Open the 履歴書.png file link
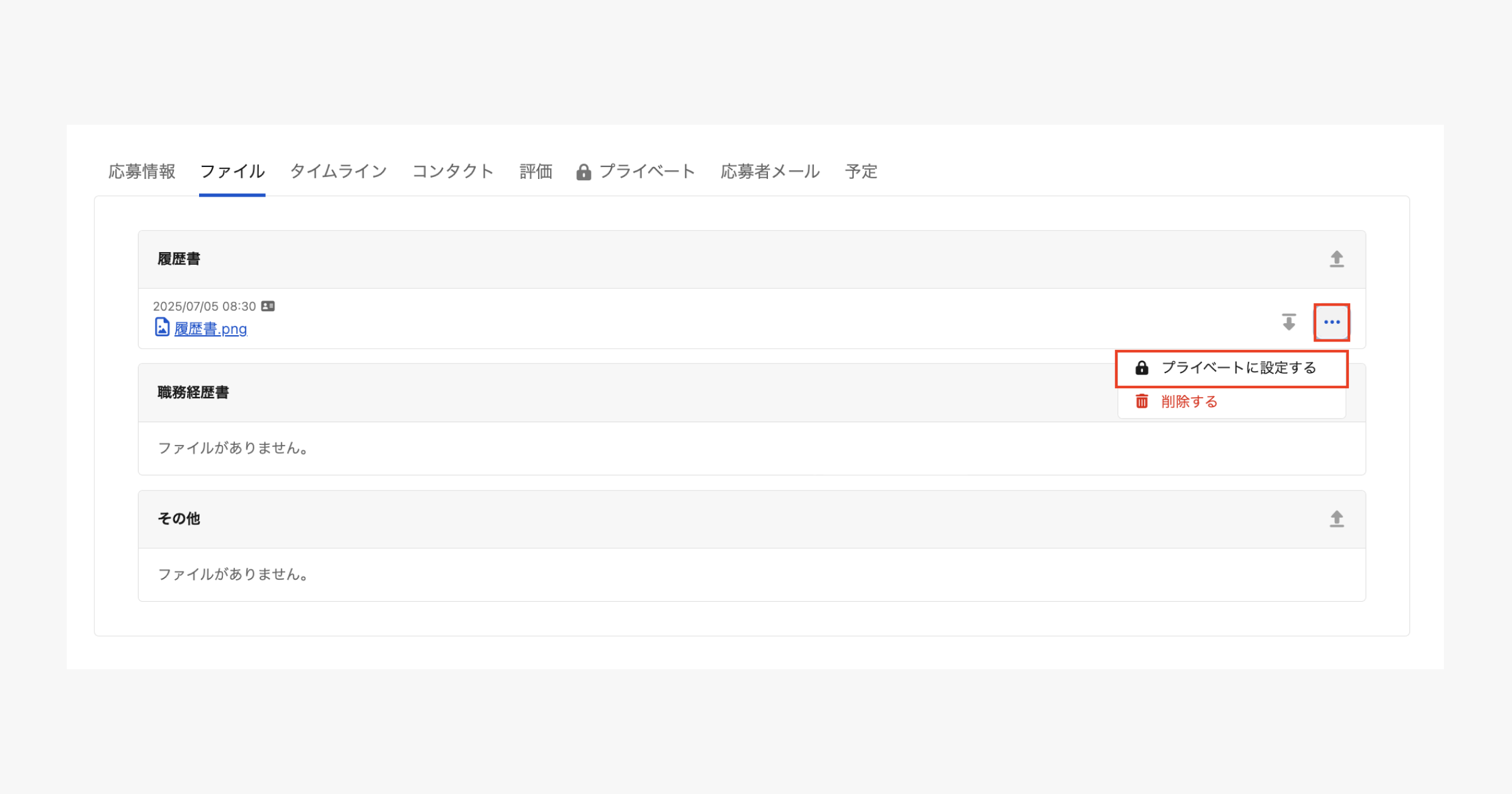The height and width of the screenshot is (794, 1512). pos(210,329)
